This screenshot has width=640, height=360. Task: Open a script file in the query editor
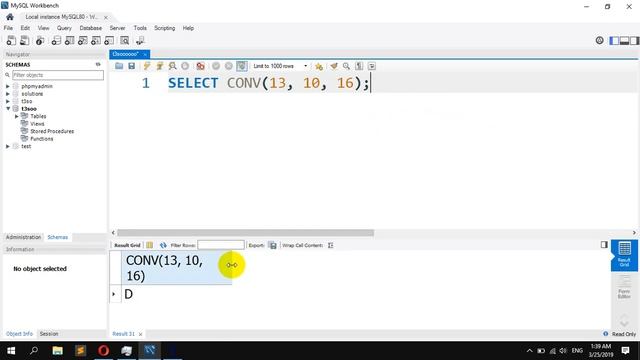click(119, 66)
